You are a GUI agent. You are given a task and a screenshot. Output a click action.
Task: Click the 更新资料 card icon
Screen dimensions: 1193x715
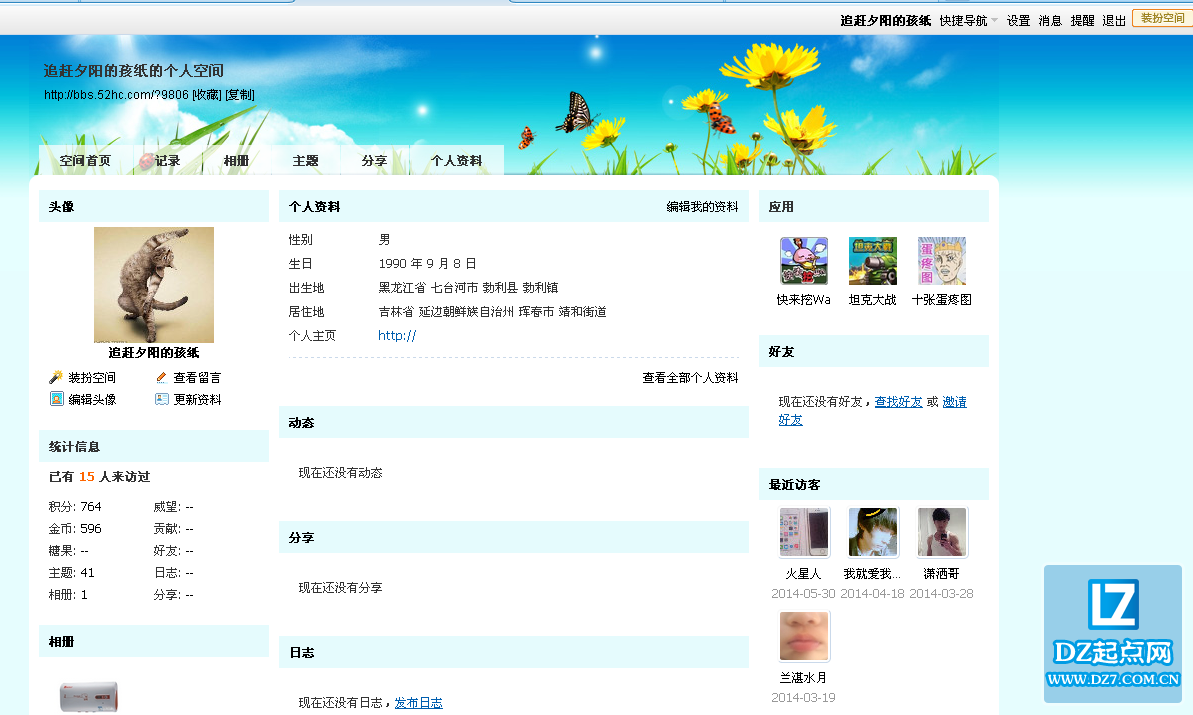(162, 399)
